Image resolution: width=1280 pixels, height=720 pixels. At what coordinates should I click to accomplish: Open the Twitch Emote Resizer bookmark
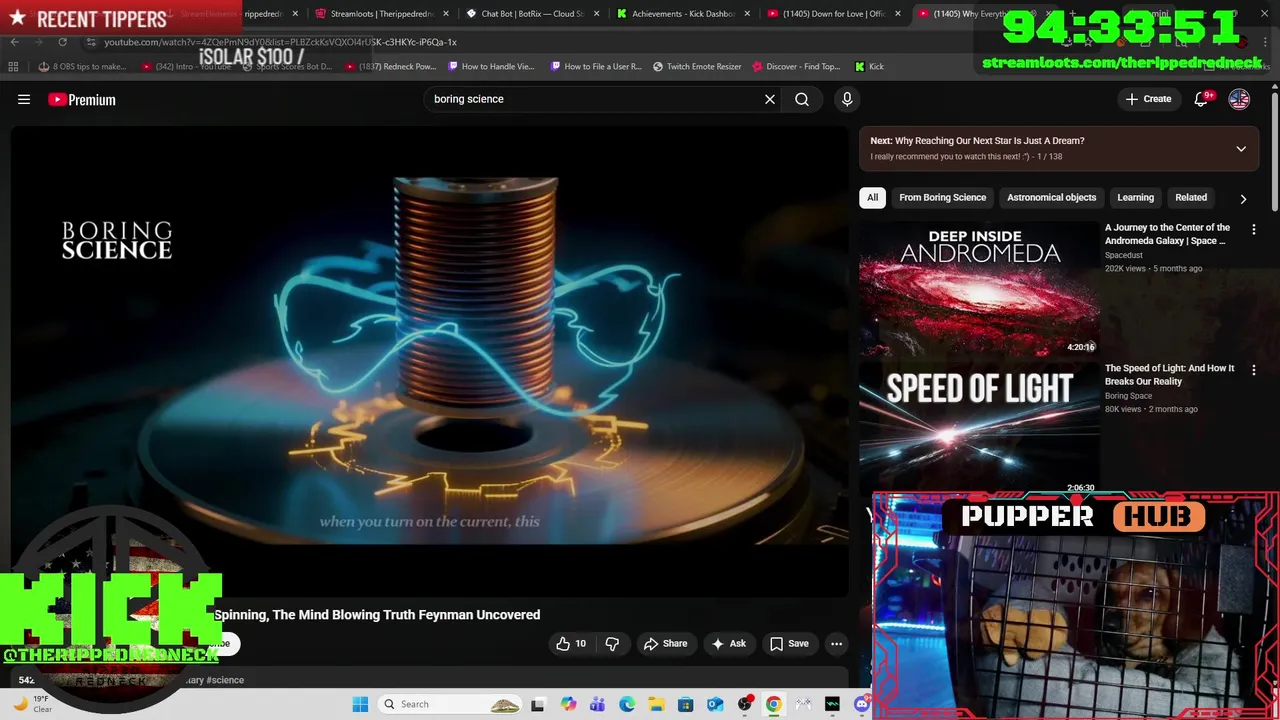pos(697,67)
